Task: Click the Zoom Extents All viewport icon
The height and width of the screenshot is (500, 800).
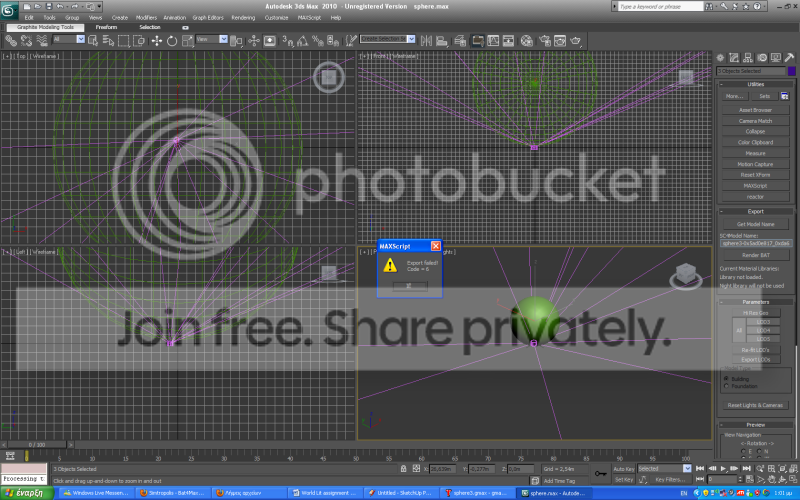Action: [793, 468]
